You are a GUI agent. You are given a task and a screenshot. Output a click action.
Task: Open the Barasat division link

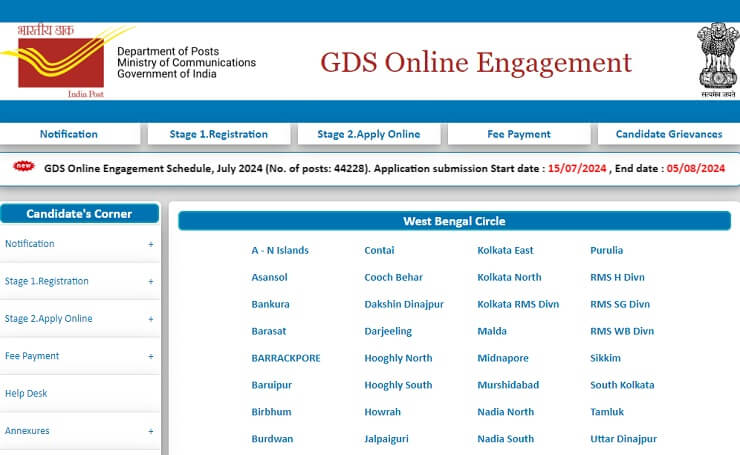[x=269, y=331]
